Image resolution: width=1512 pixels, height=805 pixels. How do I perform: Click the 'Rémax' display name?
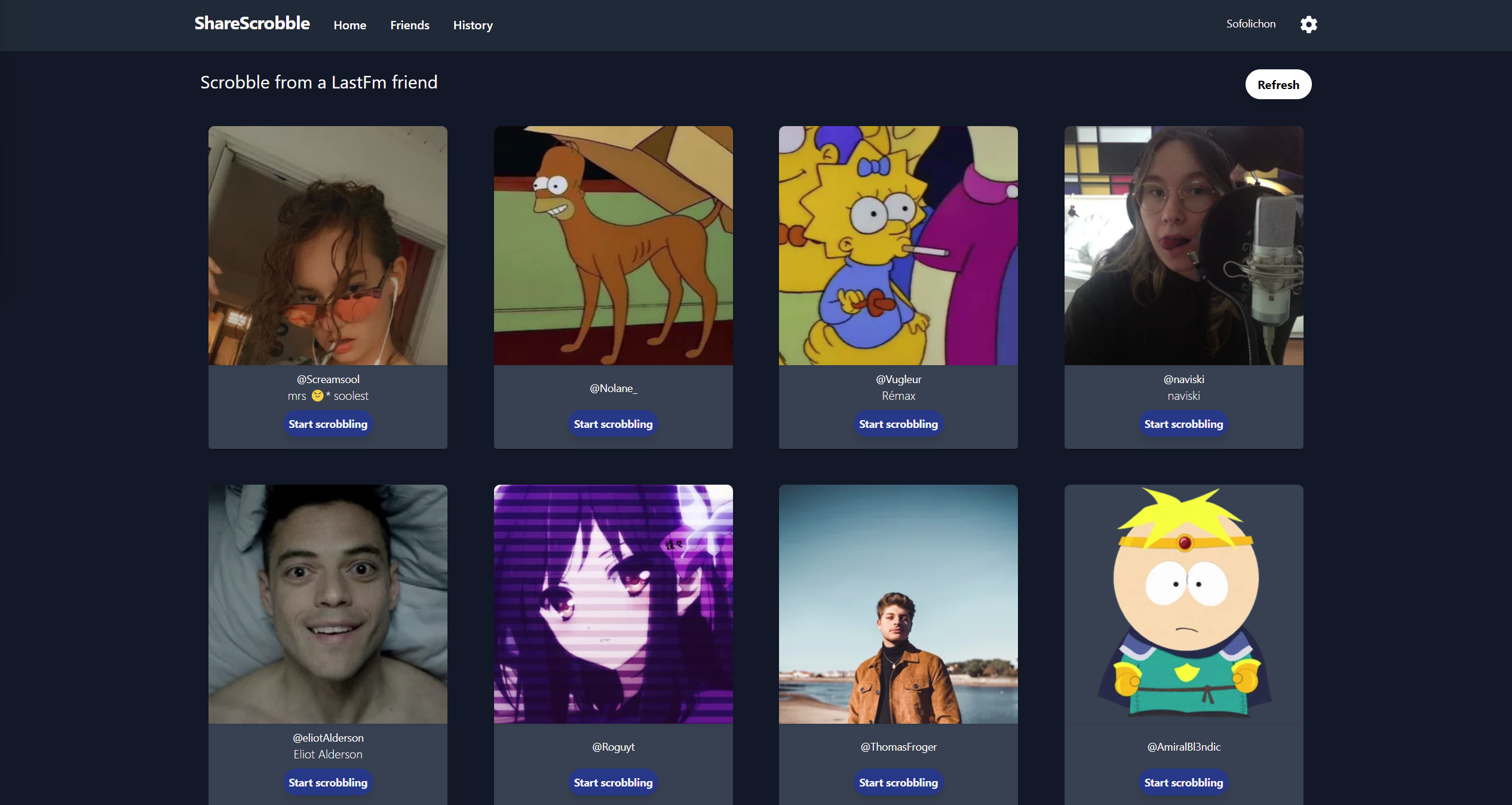pos(898,396)
